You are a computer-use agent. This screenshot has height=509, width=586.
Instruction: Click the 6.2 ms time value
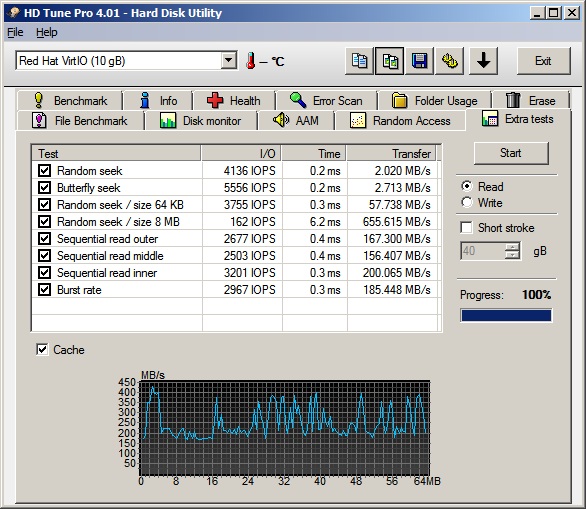coord(325,222)
